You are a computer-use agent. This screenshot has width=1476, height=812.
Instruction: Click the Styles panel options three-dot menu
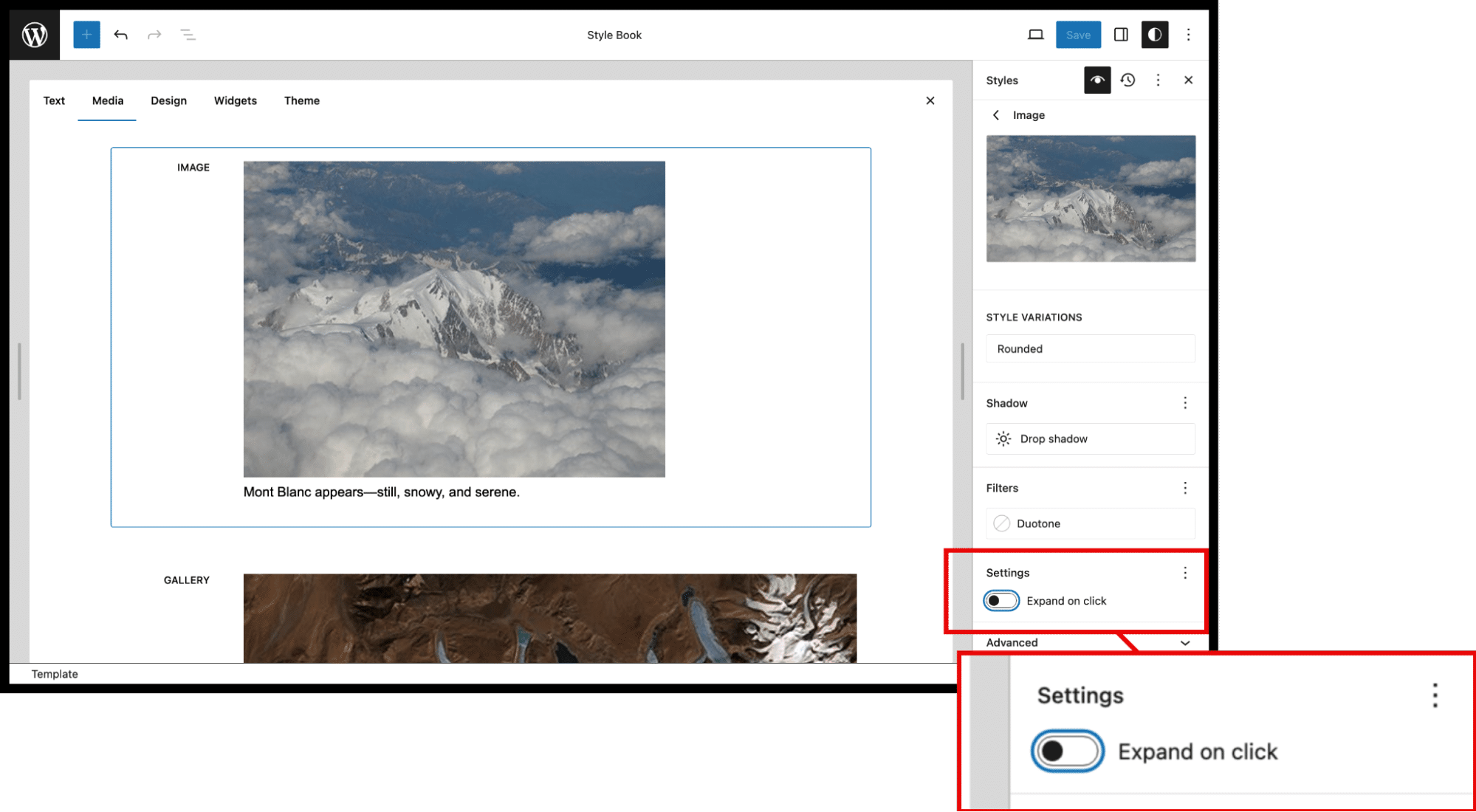1158,80
